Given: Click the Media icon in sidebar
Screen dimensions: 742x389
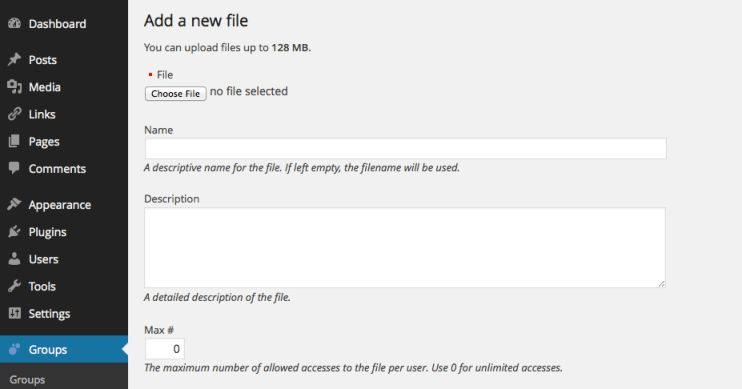Looking at the screenshot, I should 15,87.
